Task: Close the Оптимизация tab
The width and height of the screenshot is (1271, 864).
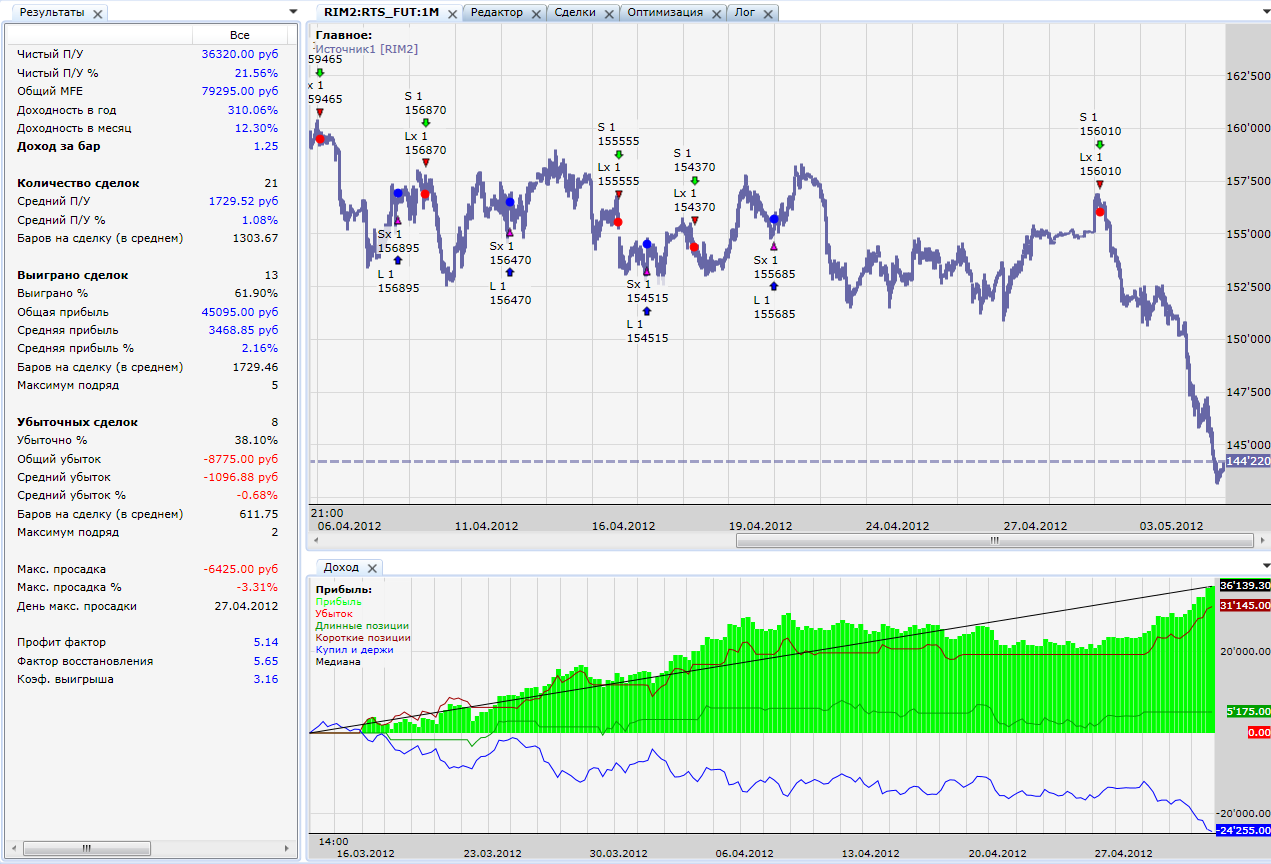Action: pyautogui.click(x=716, y=14)
